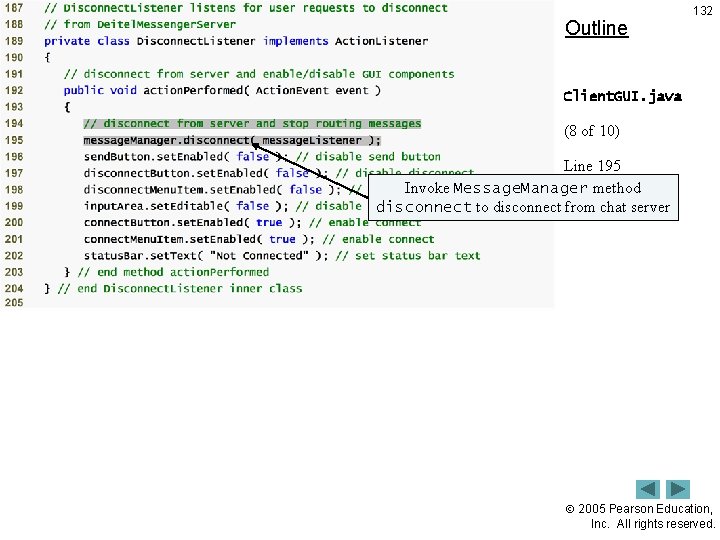This screenshot has width=720, height=540.
Task: Select '// end DisconnectListener inner class' comment
Action: coord(180,289)
